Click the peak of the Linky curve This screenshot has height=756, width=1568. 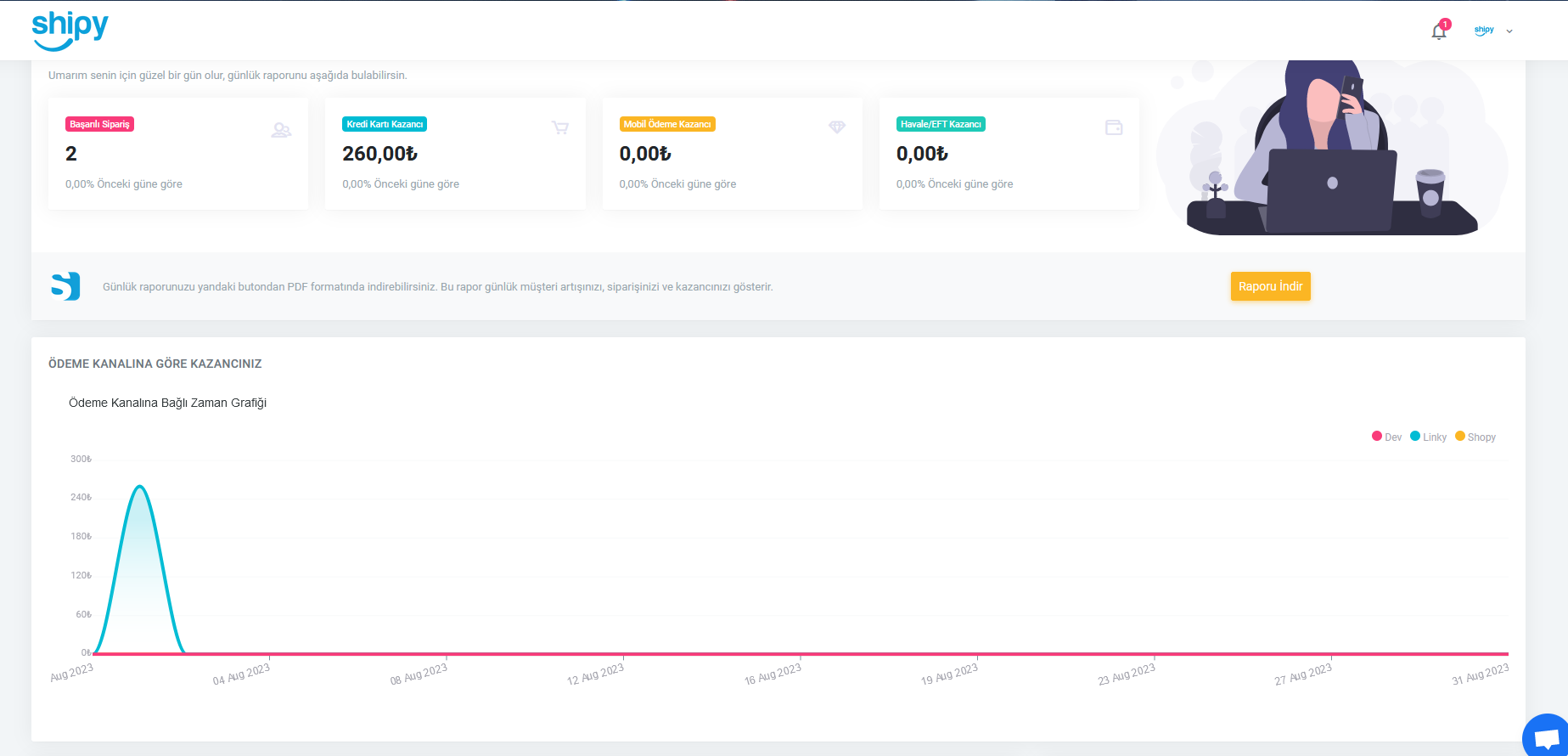[x=140, y=486]
